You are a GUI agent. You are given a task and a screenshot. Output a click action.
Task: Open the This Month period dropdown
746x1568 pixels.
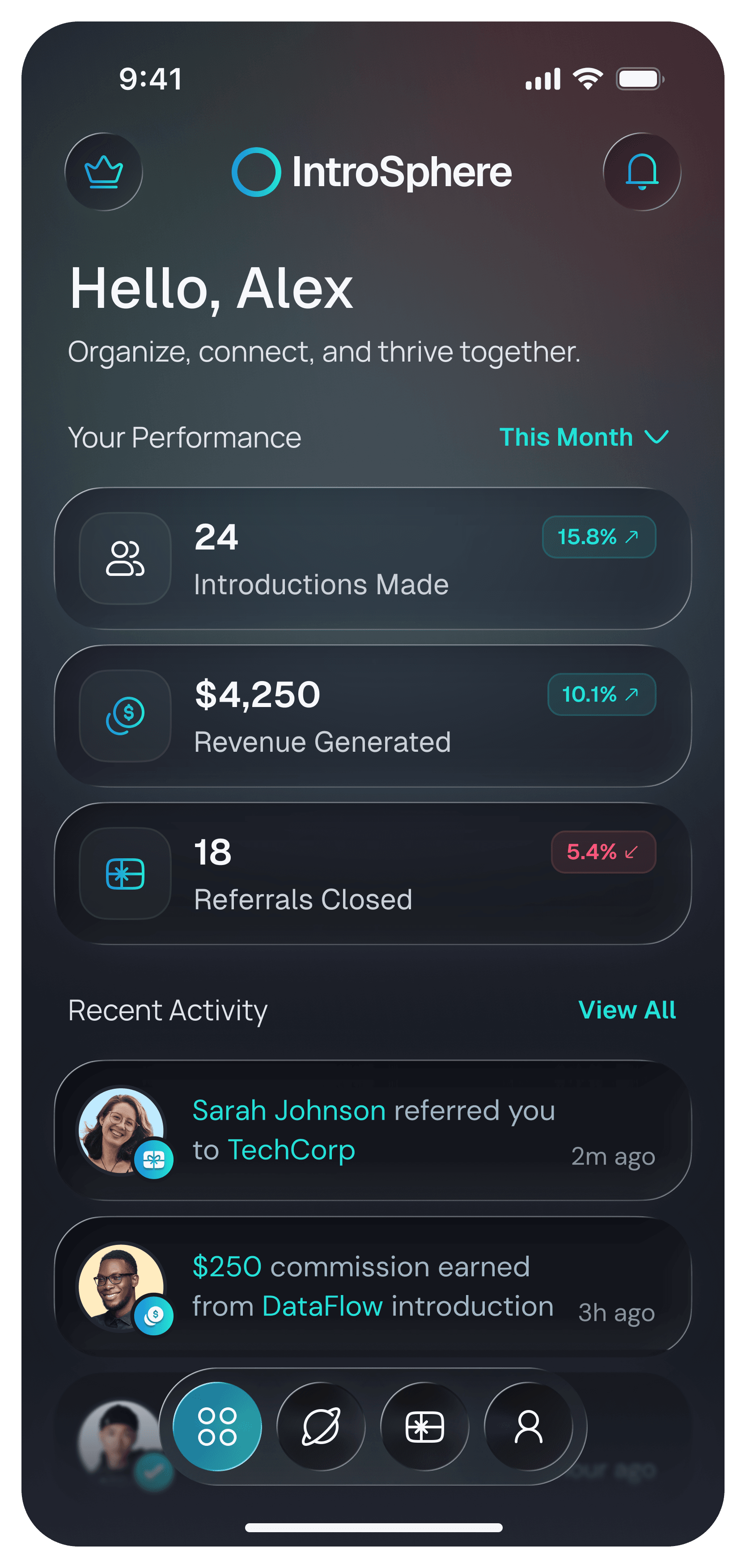pyautogui.click(x=566, y=438)
